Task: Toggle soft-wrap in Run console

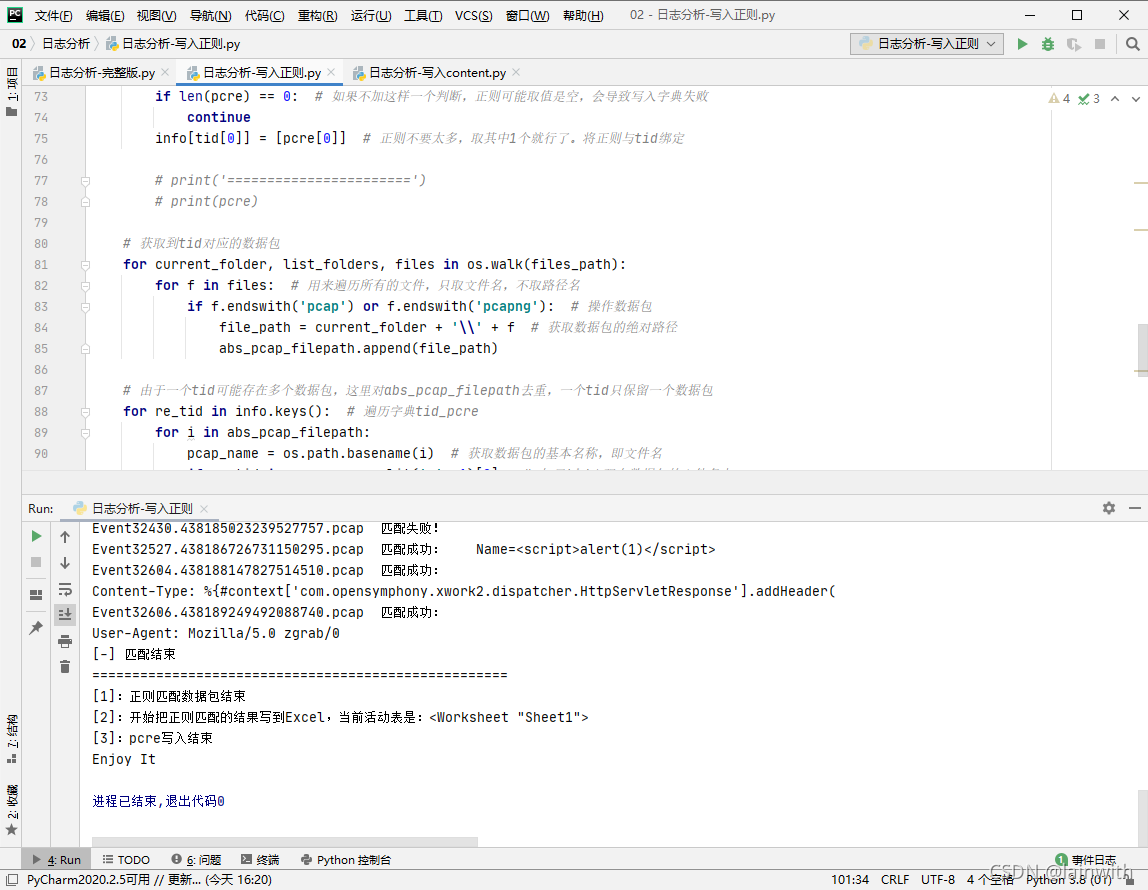Action: pyautogui.click(x=65, y=589)
